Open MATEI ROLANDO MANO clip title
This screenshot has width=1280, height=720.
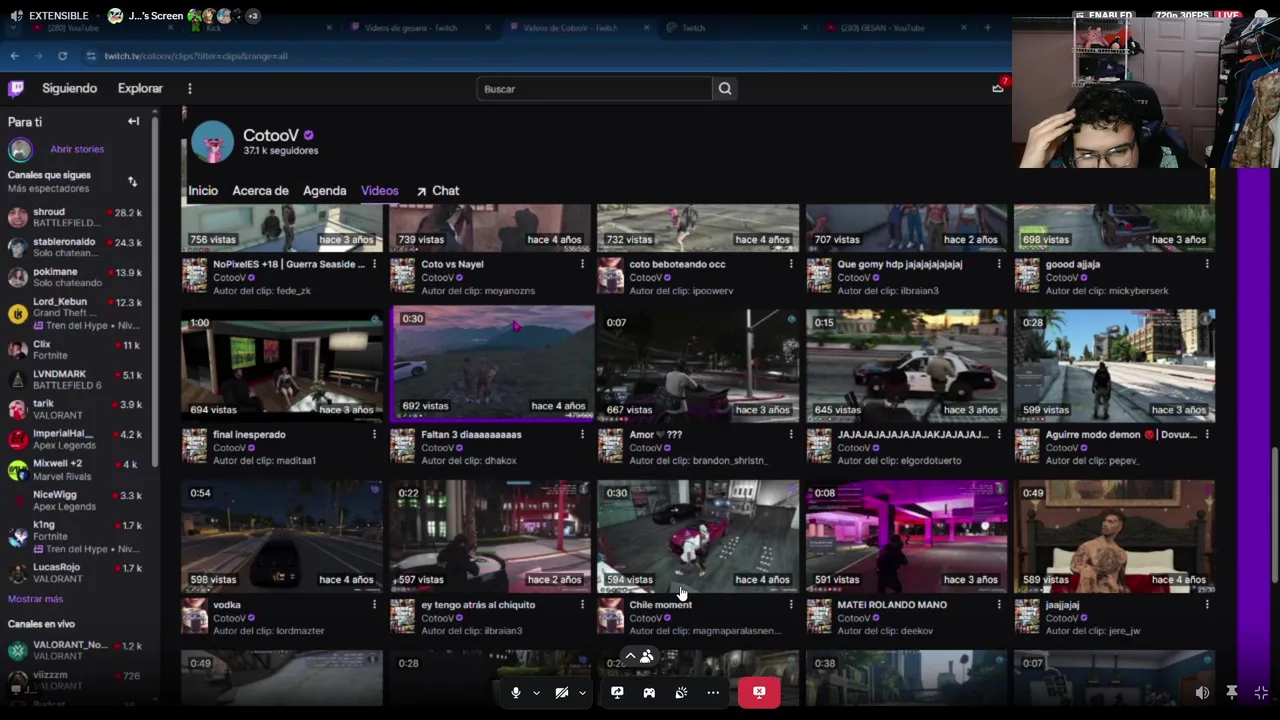pos(892,604)
